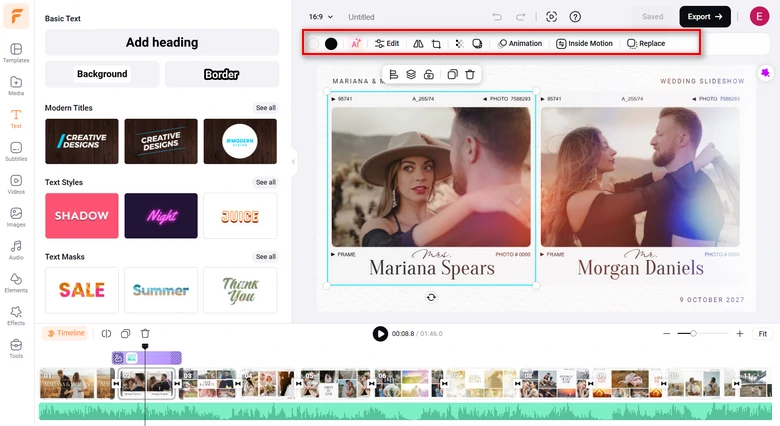
Task: Click Add heading text option
Action: click(x=162, y=42)
